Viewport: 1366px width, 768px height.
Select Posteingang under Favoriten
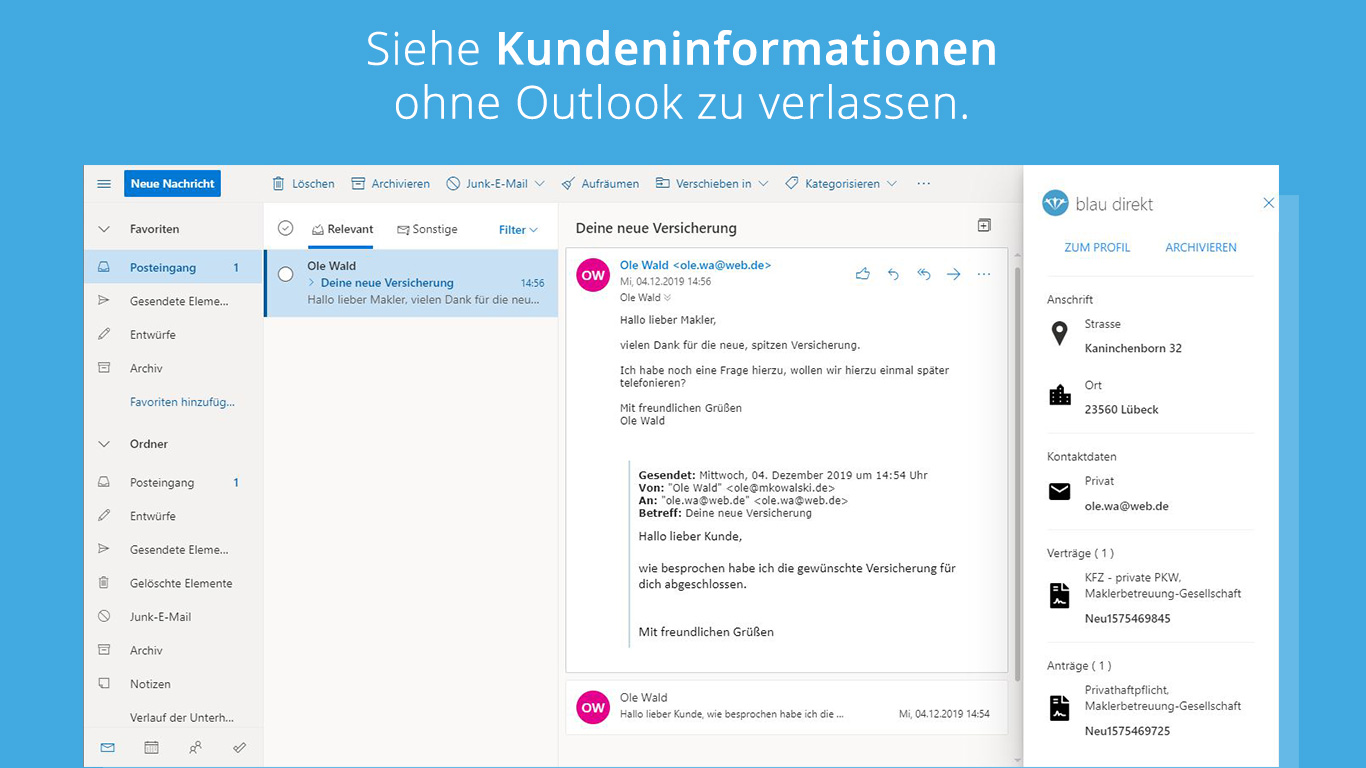tap(173, 268)
